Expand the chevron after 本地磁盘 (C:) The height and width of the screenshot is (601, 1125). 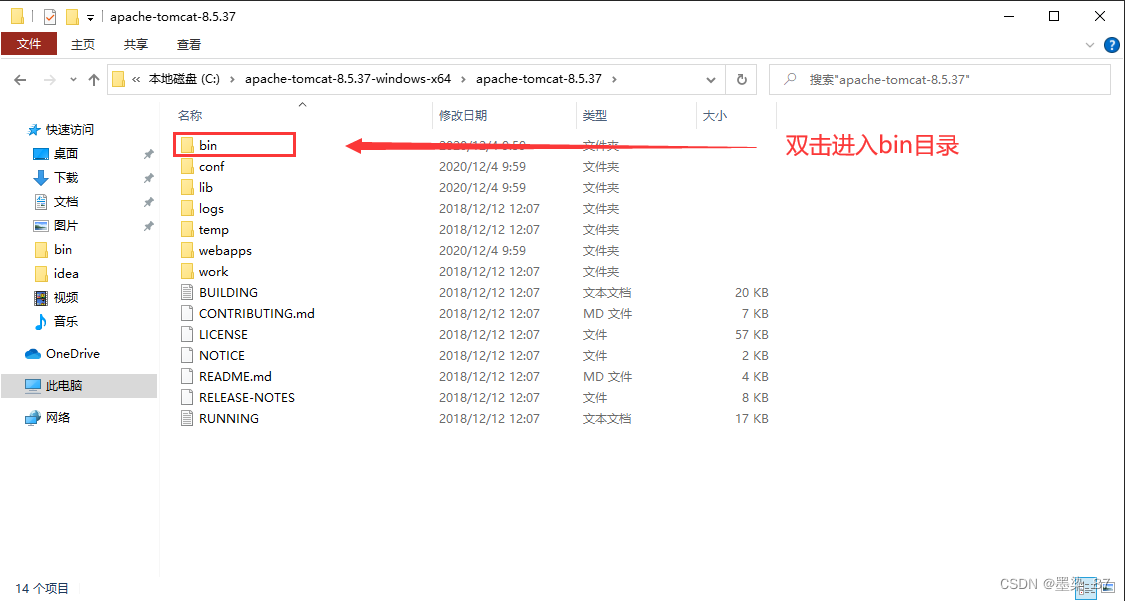pyautogui.click(x=232, y=80)
